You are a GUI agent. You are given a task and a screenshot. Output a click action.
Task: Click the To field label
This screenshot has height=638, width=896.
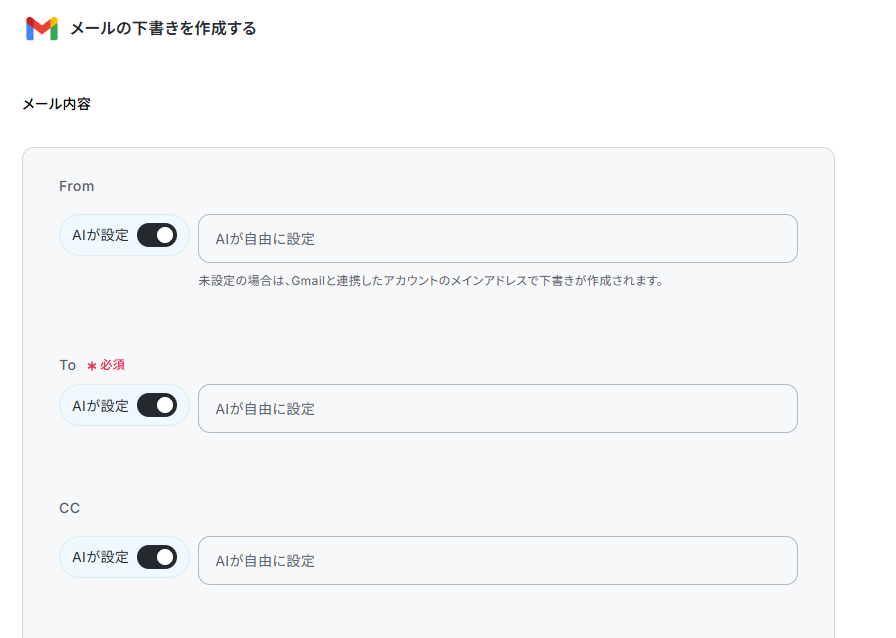[67, 365]
